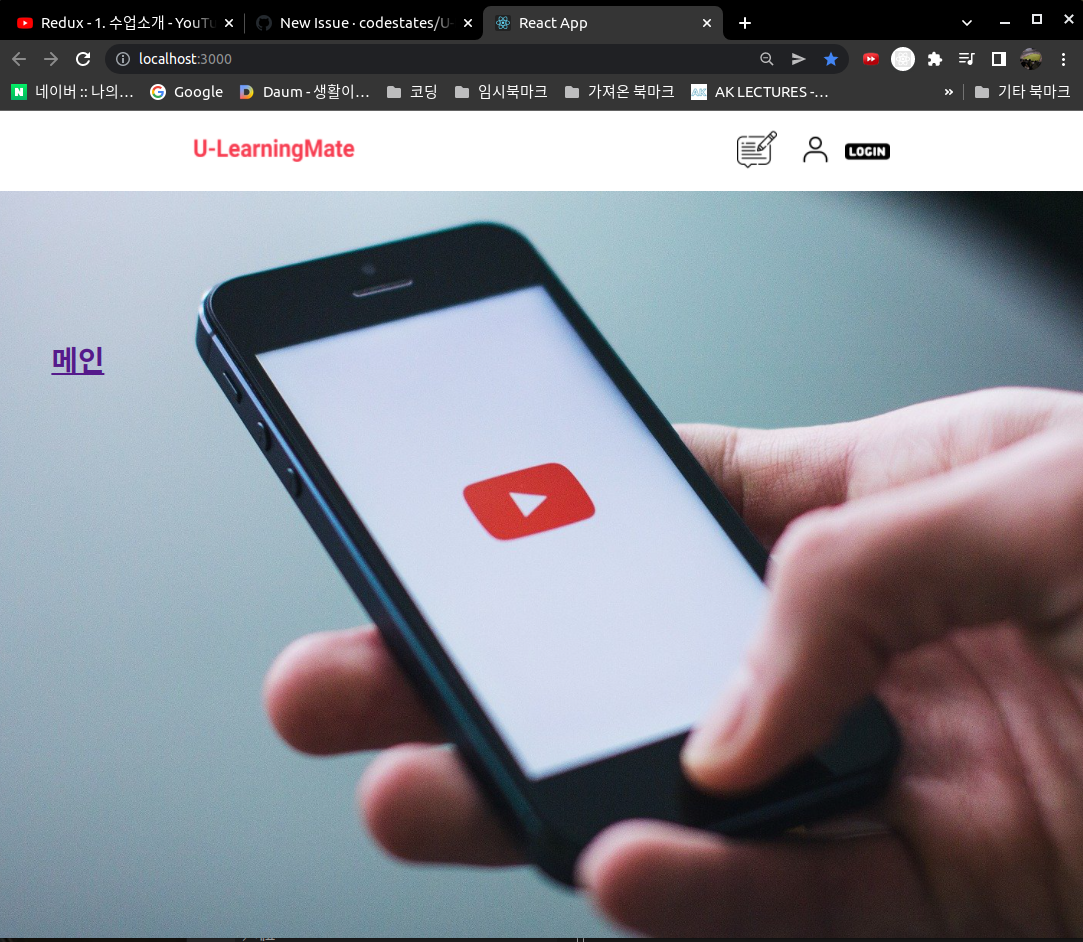
Task: Reload the localhost page
Action: pyautogui.click(x=83, y=59)
